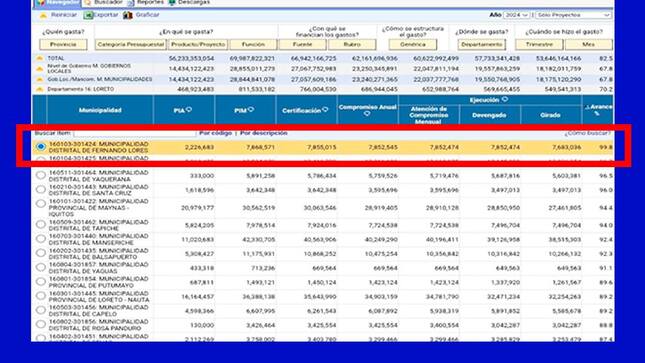Select the Yaquerana municipality radio button

(x=41, y=175)
